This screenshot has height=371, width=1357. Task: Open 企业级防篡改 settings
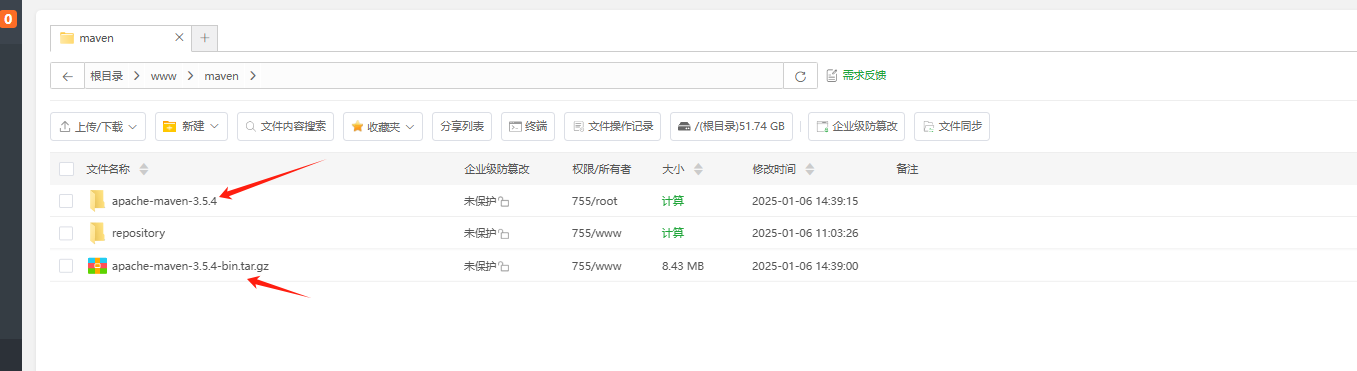[x=856, y=126]
